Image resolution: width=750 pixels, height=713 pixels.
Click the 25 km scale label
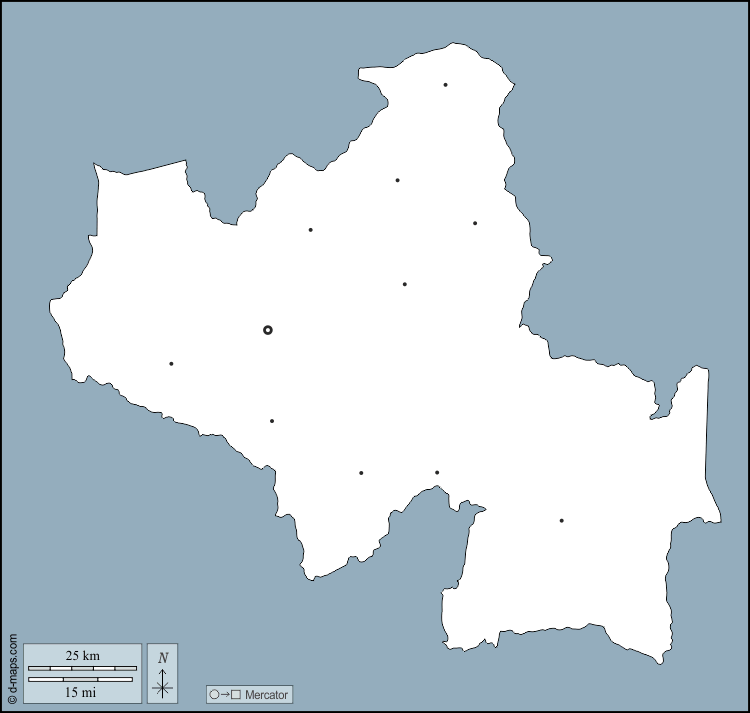tap(82, 655)
